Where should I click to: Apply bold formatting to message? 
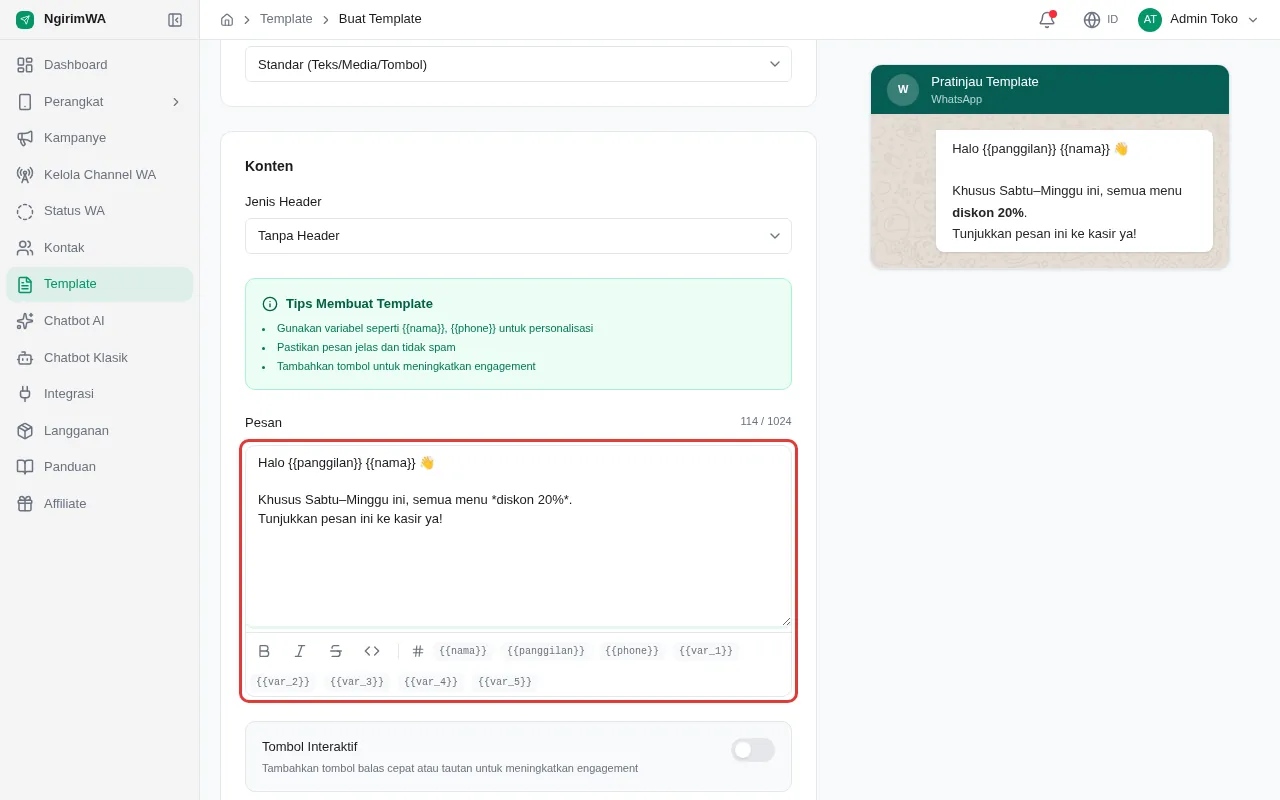(264, 651)
